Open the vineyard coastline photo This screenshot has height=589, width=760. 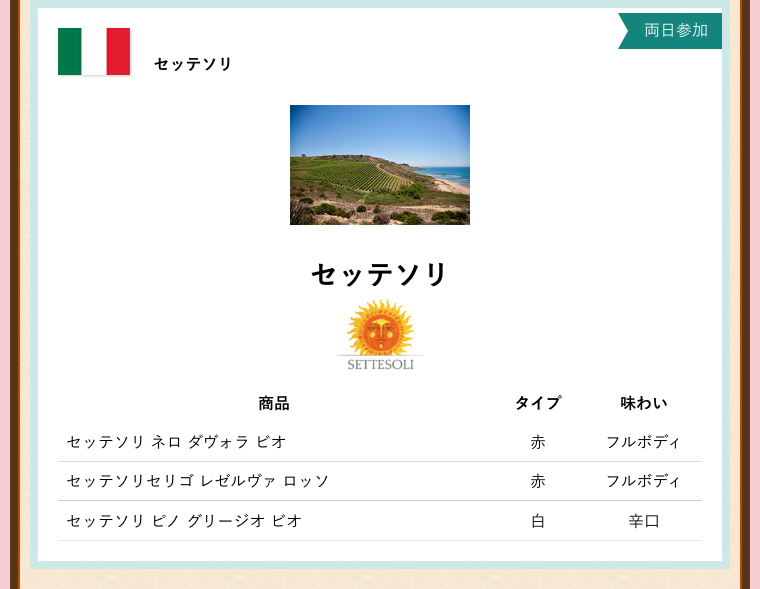380,165
